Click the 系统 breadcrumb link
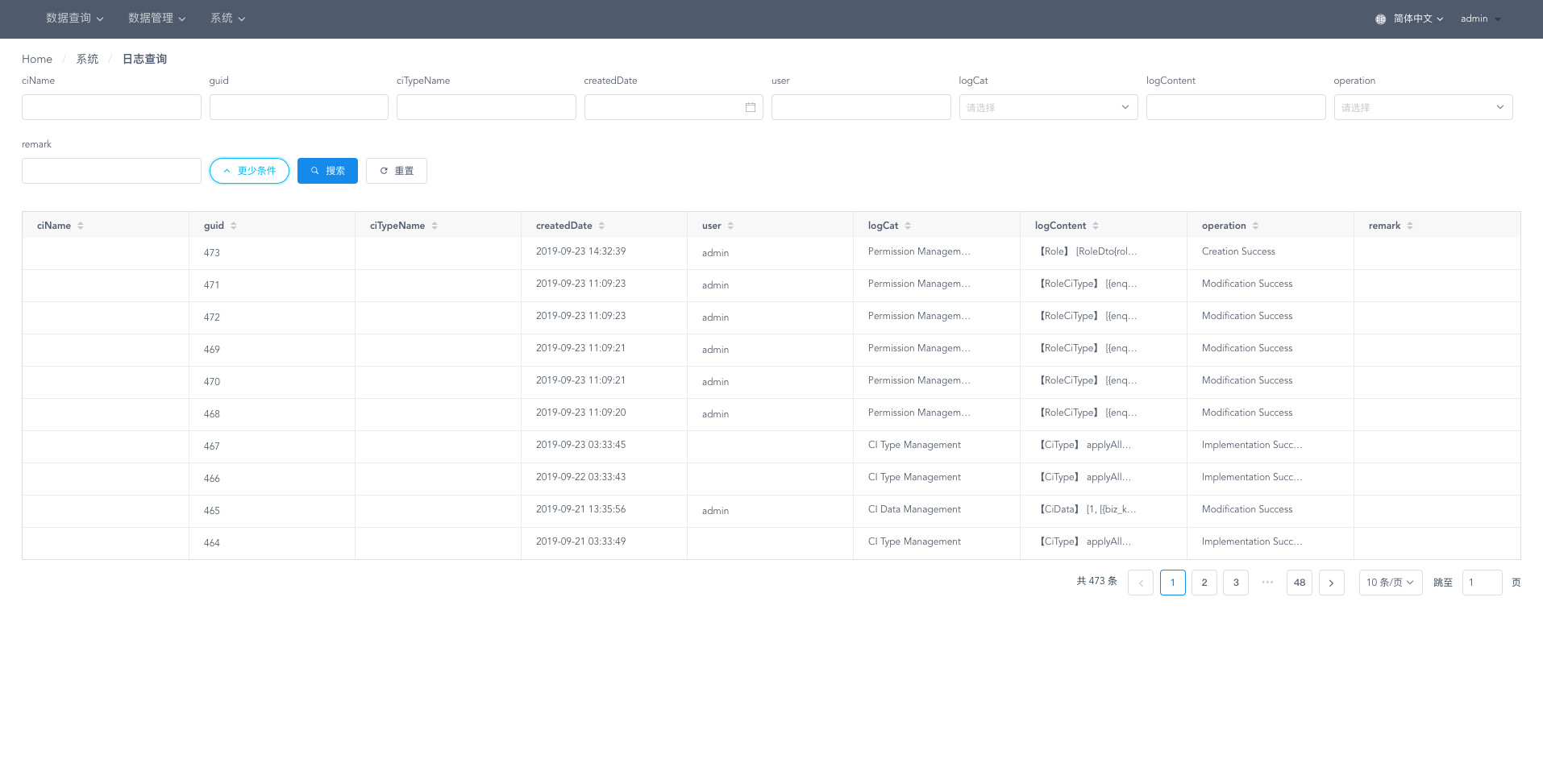 87,59
